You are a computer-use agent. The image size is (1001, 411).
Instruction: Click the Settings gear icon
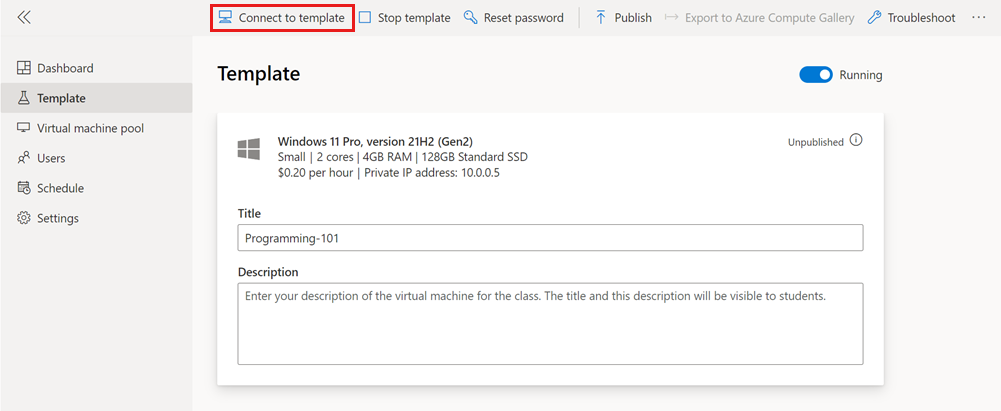pos(24,218)
